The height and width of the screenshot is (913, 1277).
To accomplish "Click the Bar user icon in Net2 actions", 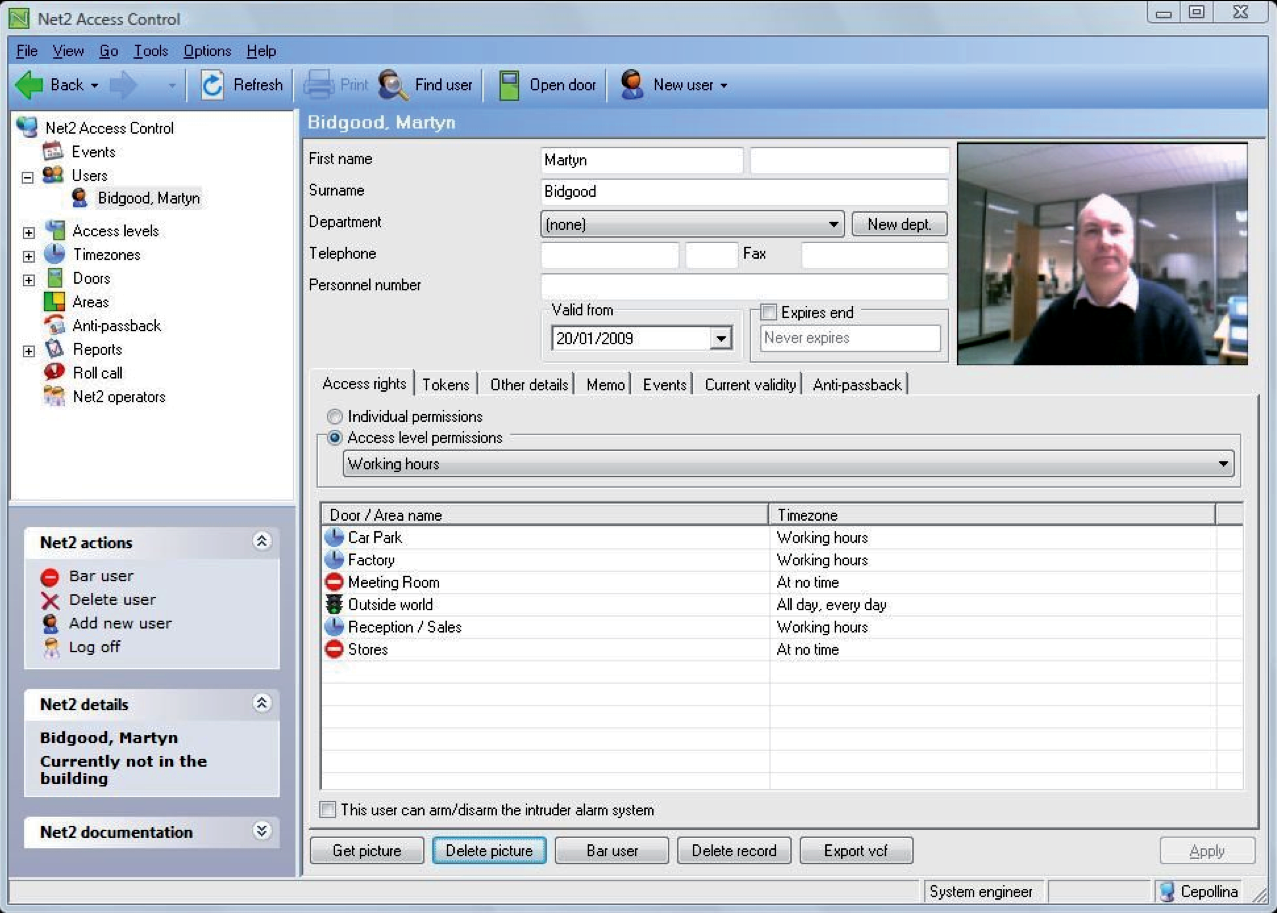I will point(49,576).
